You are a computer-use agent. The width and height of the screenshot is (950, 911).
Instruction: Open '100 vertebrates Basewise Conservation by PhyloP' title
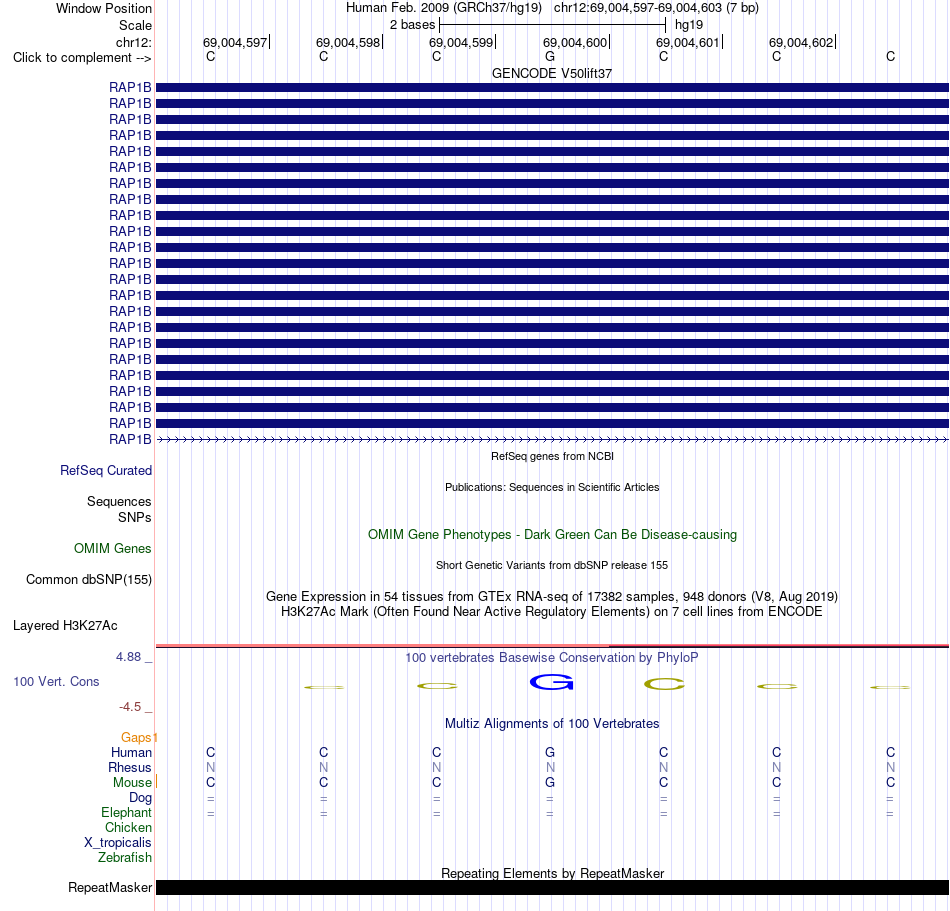click(x=552, y=658)
